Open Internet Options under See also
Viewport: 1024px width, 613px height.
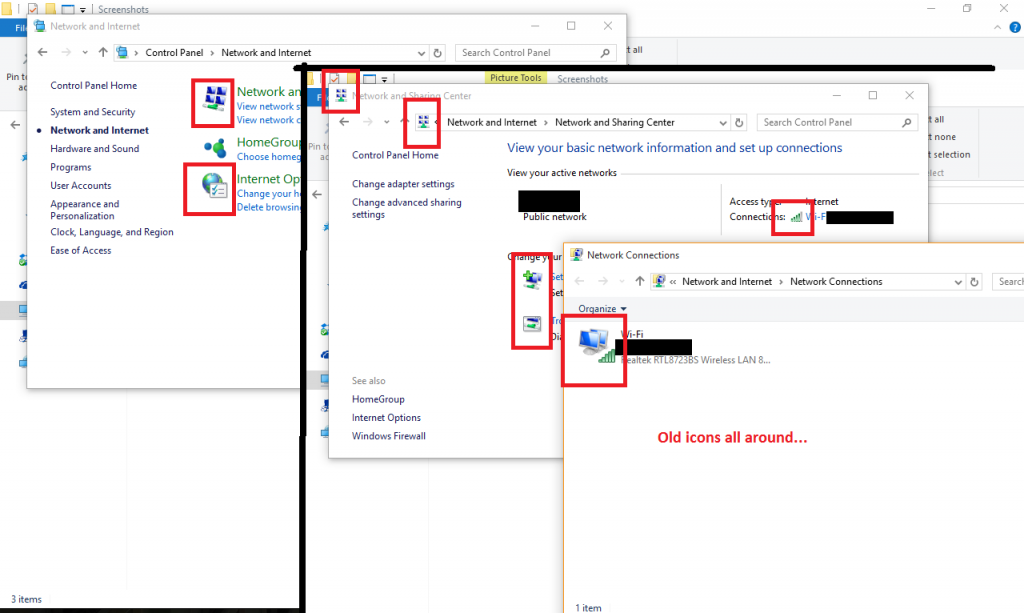coord(386,418)
